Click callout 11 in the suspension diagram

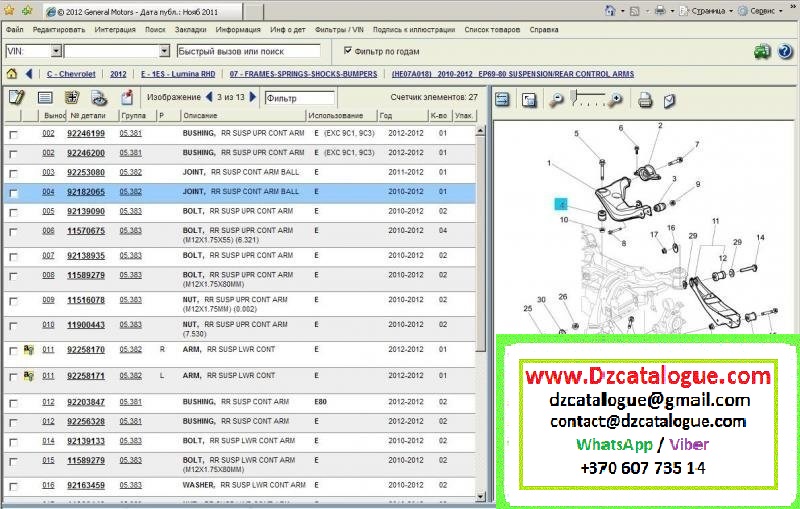pos(716,221)
